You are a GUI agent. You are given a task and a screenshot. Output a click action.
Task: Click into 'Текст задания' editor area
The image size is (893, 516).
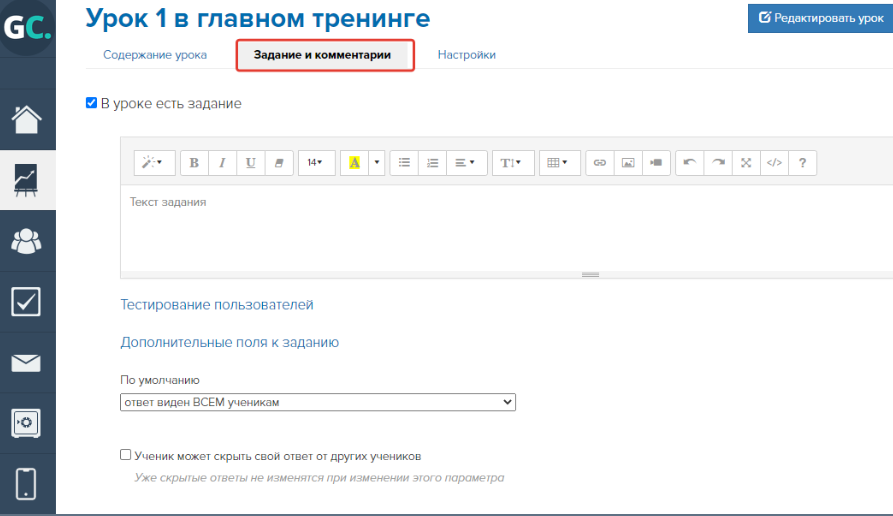507,228
